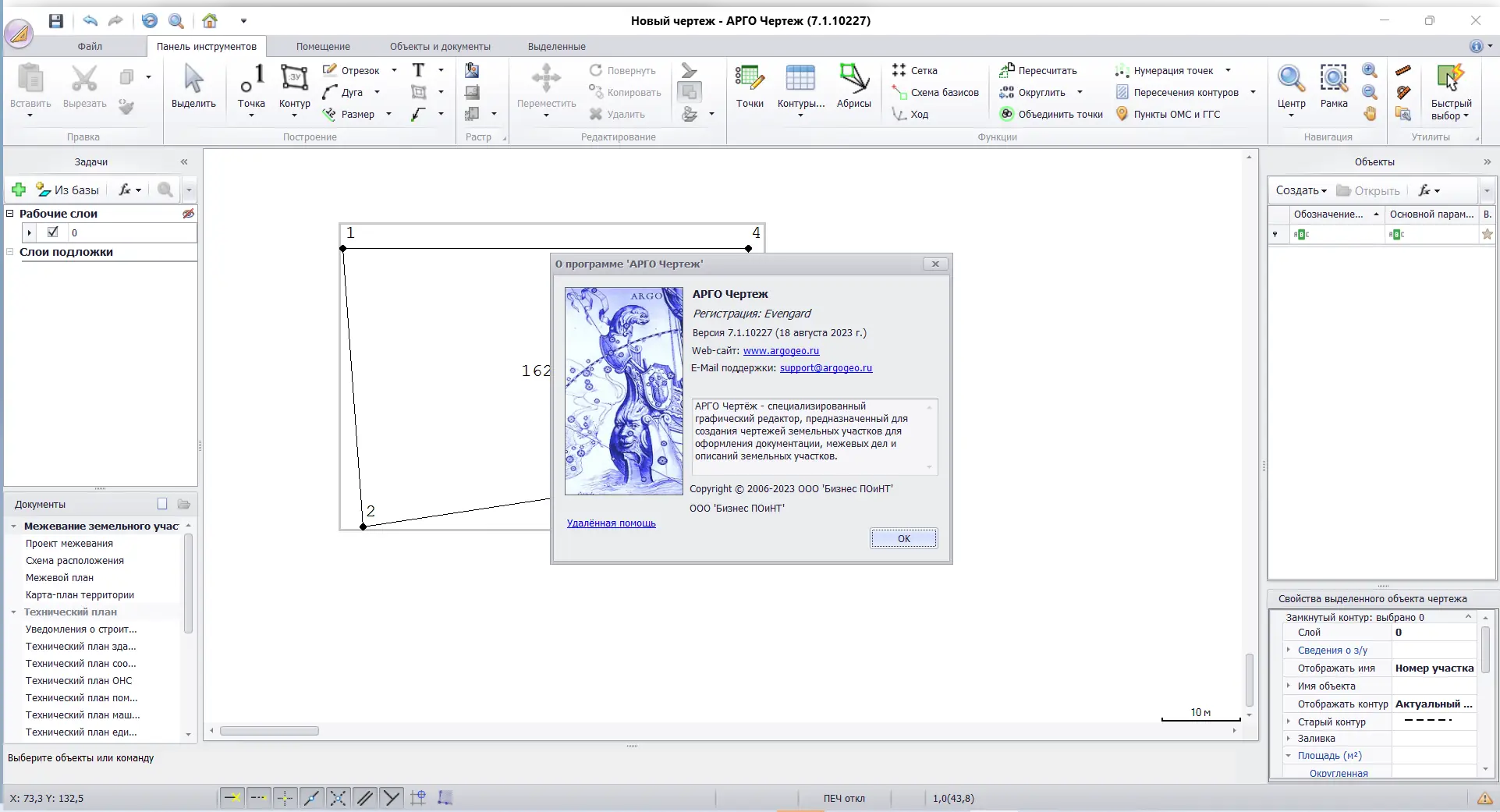Screen dimensions: 1500x812
Task: Open the Создать dropdown in Объекты panel
Action: pyautogui.click(x=1301, y=190)
